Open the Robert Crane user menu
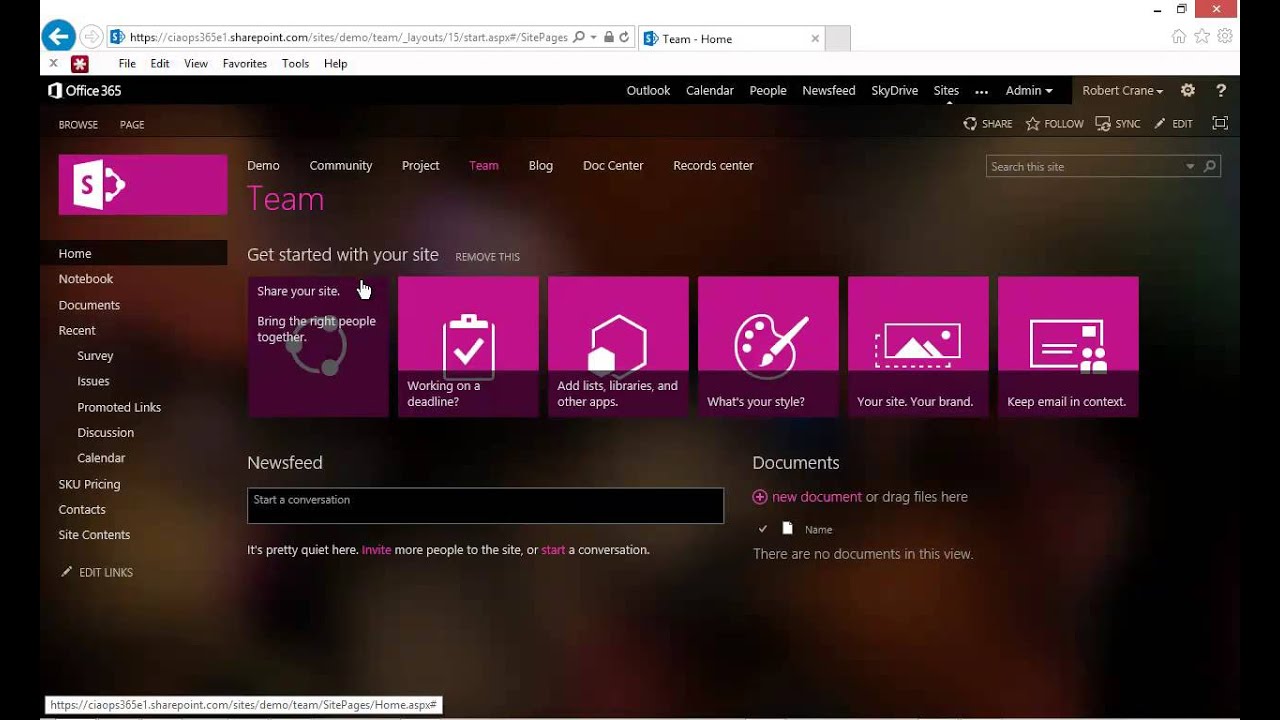Image resolution: width=1280 pixels, height=720 pixels. 1122,90
